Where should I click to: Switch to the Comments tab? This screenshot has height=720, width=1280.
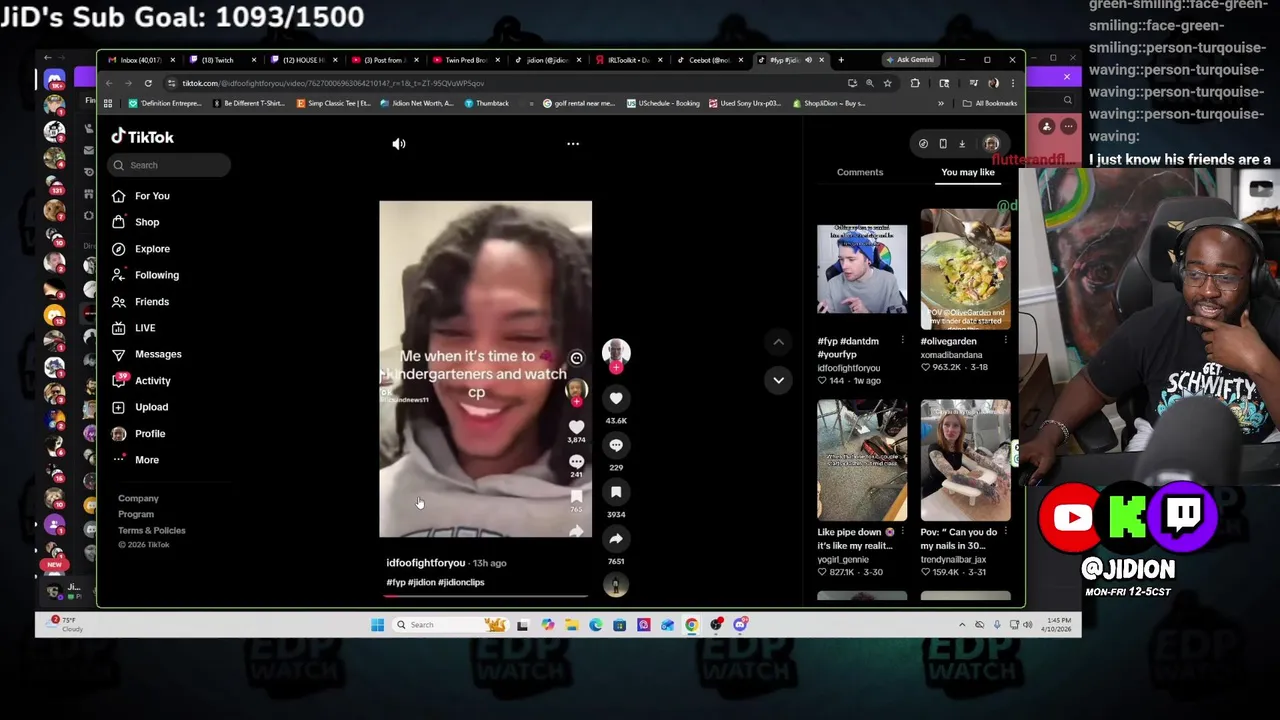point(860,172)
